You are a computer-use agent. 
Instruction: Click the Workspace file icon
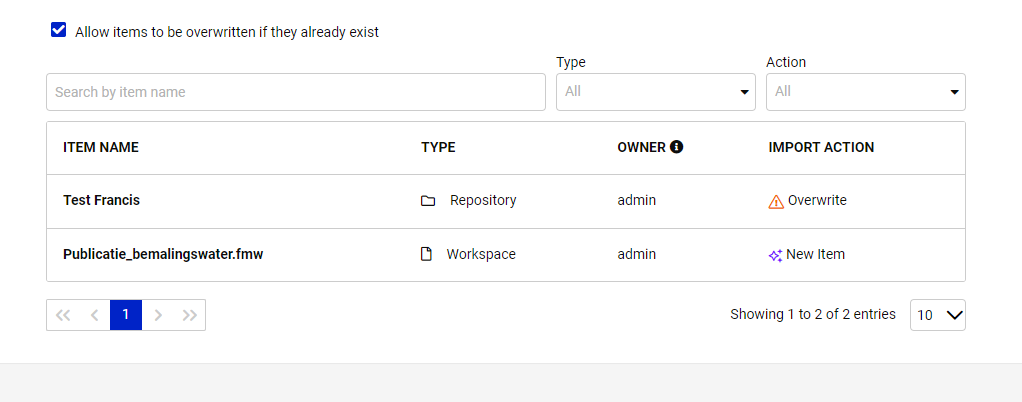tap(426, 254)
